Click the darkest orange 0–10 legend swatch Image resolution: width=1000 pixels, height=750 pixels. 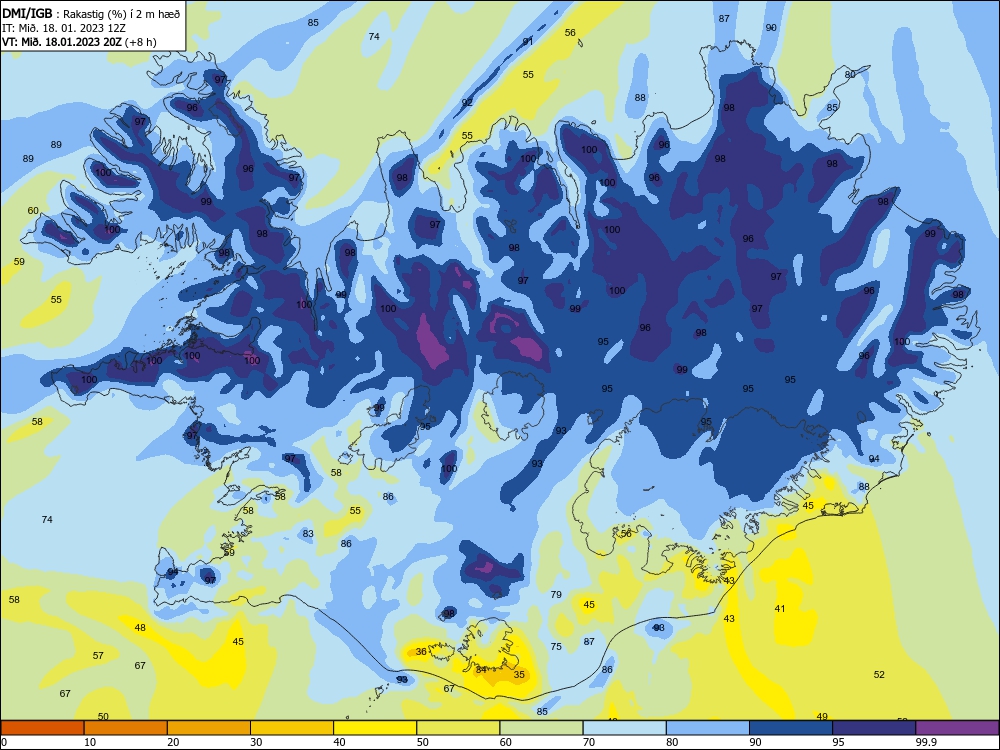[42, 728]
